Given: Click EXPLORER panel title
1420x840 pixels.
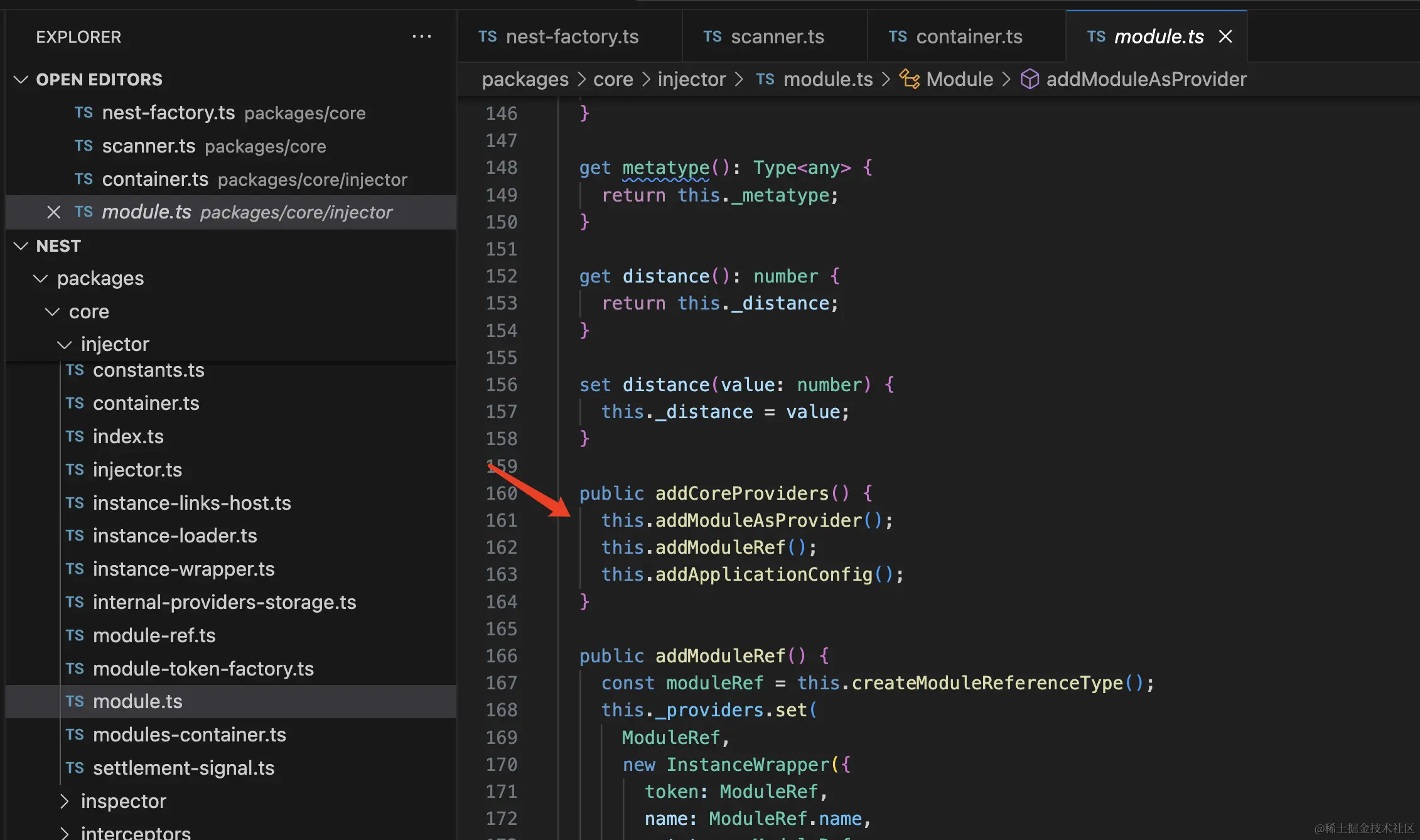Looking at the screenshot, I should [x=78, y=37].
